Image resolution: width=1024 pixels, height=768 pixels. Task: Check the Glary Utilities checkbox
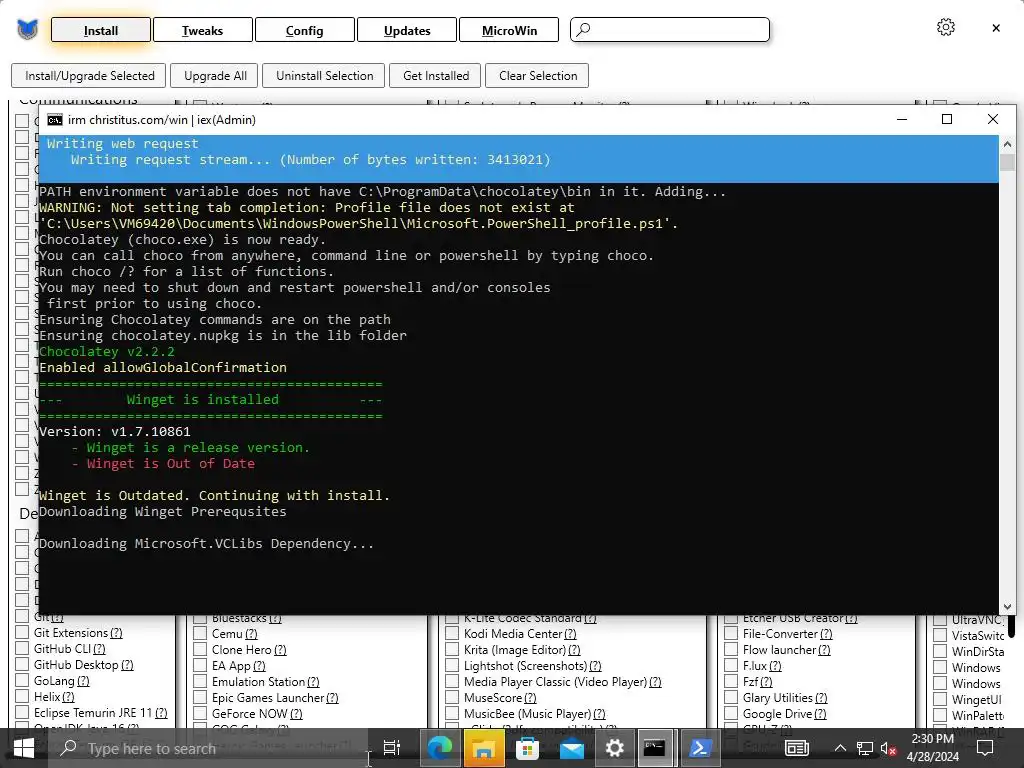731,697
